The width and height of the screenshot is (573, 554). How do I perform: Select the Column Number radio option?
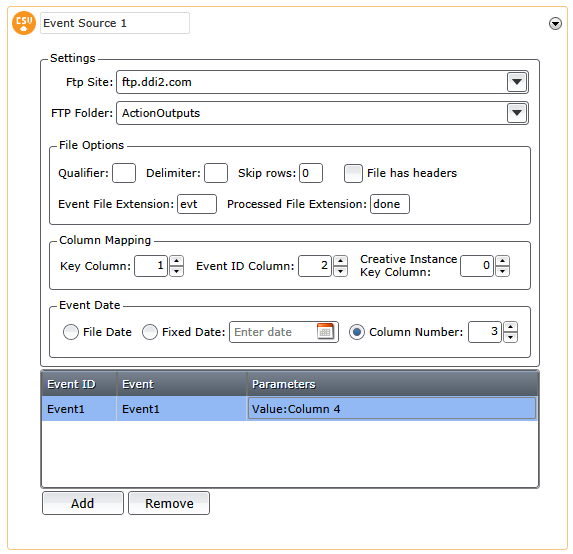coord(357,332)
